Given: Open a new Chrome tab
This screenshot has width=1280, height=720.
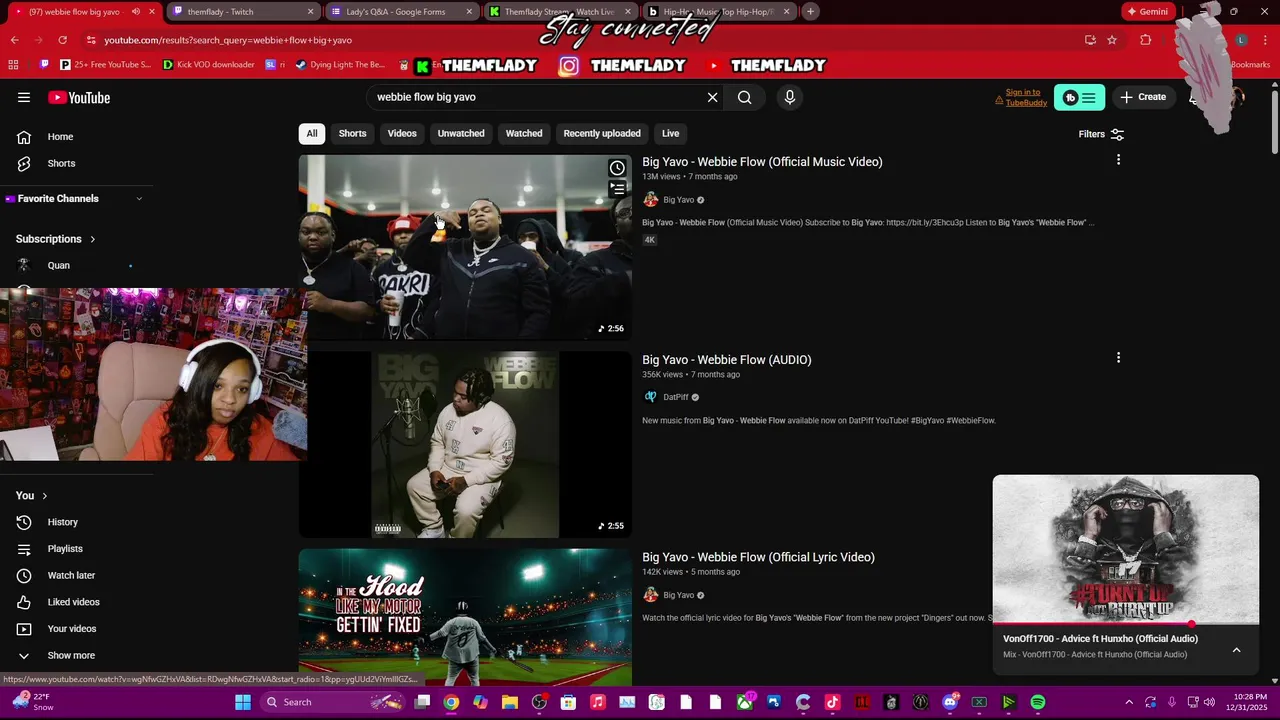Looking at the screenshot, I should (810, 12).
